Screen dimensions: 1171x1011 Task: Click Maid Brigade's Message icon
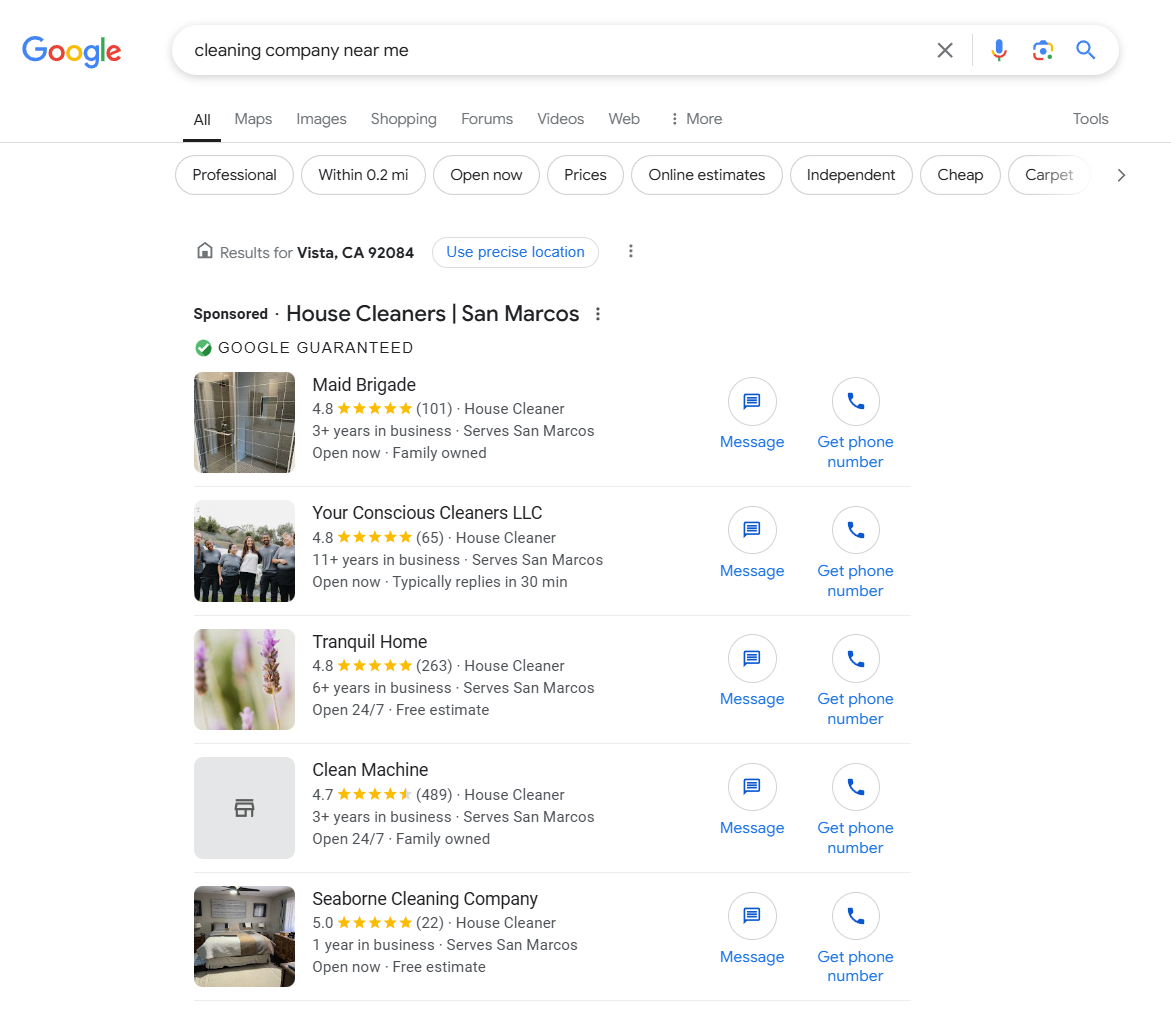click(x=752, y=402)
